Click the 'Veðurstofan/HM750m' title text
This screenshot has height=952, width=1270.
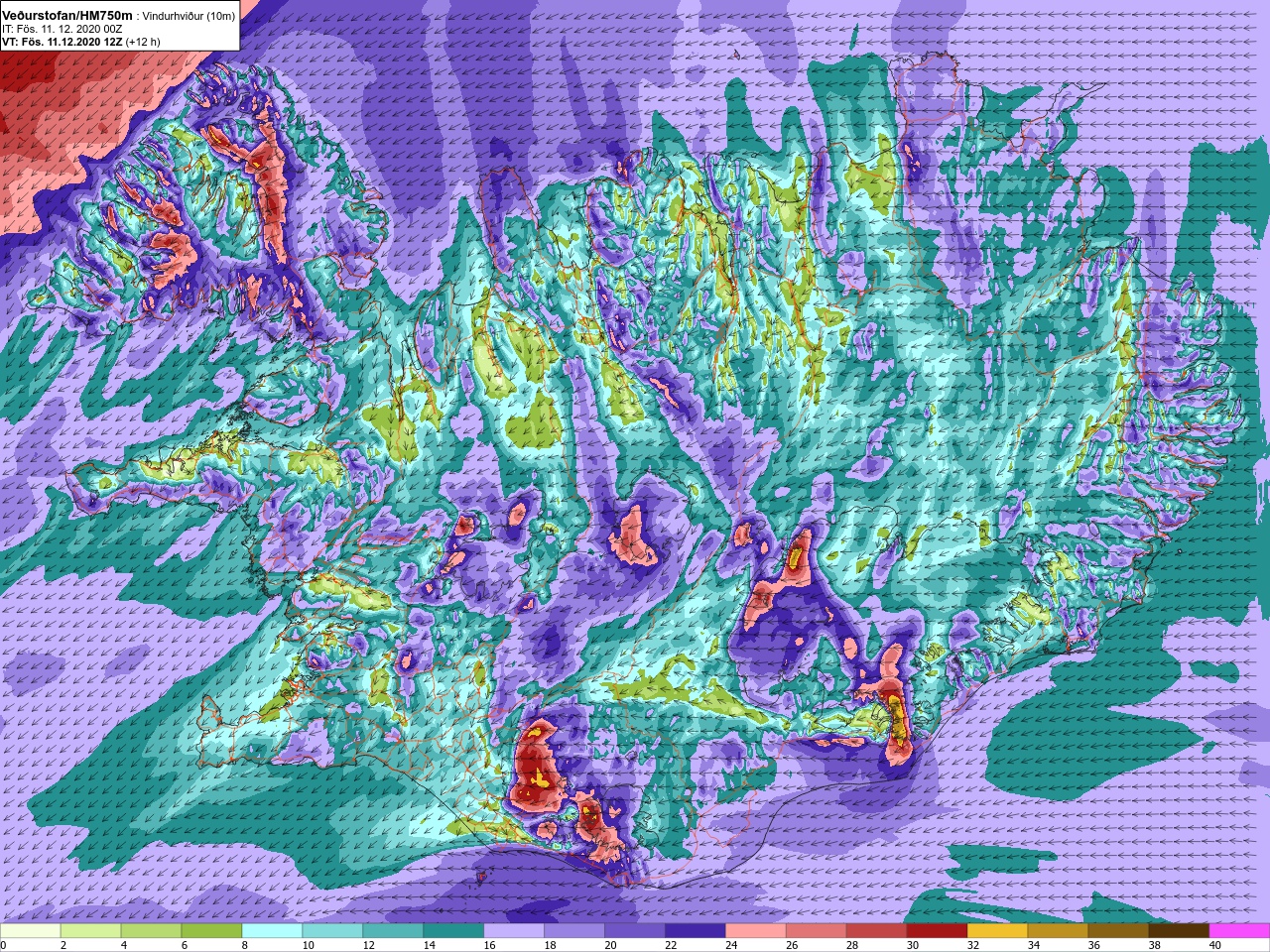[67, 16]
